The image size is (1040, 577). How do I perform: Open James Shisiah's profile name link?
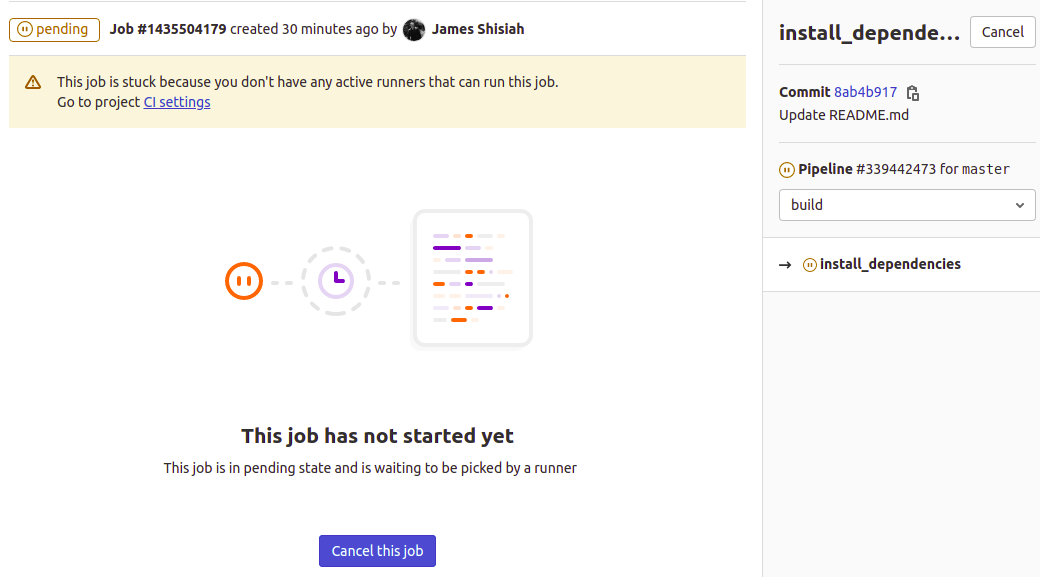pyautogui.click(x=478, y=29)
